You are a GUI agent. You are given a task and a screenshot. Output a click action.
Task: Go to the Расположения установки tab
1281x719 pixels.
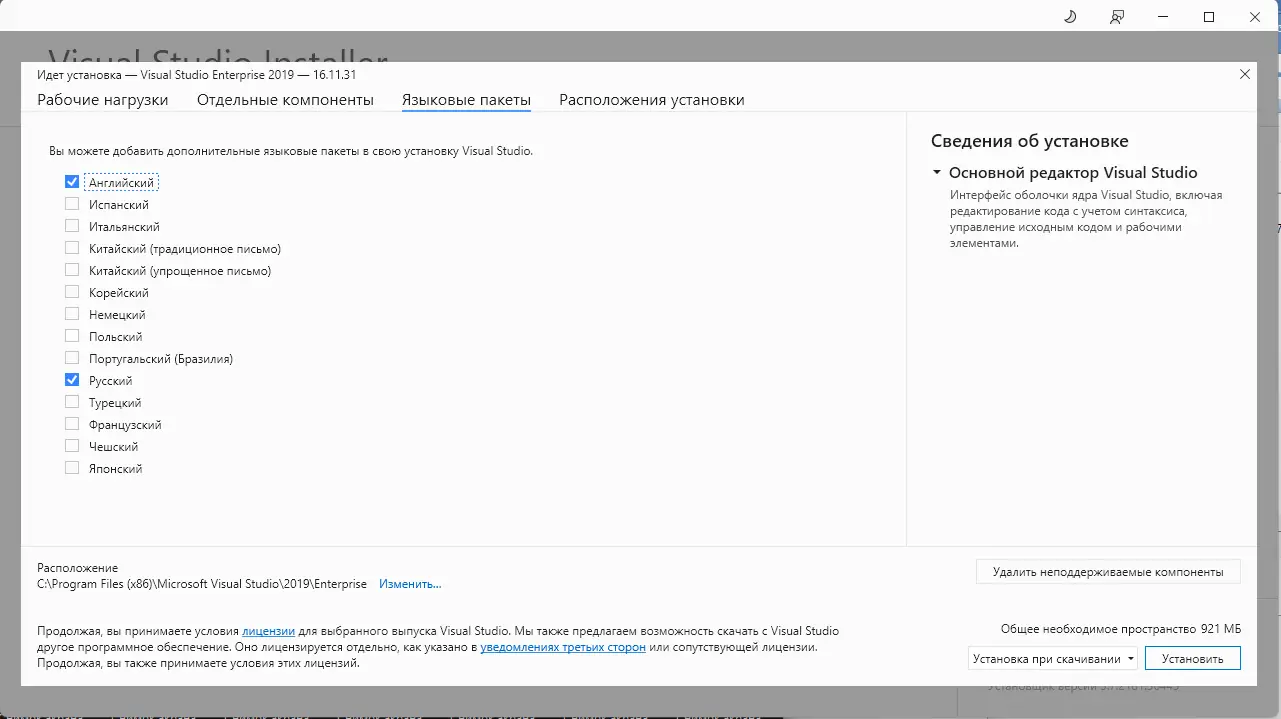[651, 99]
